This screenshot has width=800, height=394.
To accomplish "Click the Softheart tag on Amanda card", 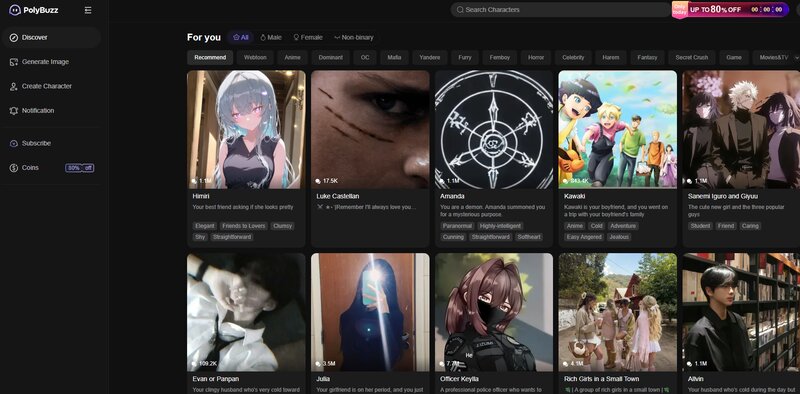I will (530, 237).
